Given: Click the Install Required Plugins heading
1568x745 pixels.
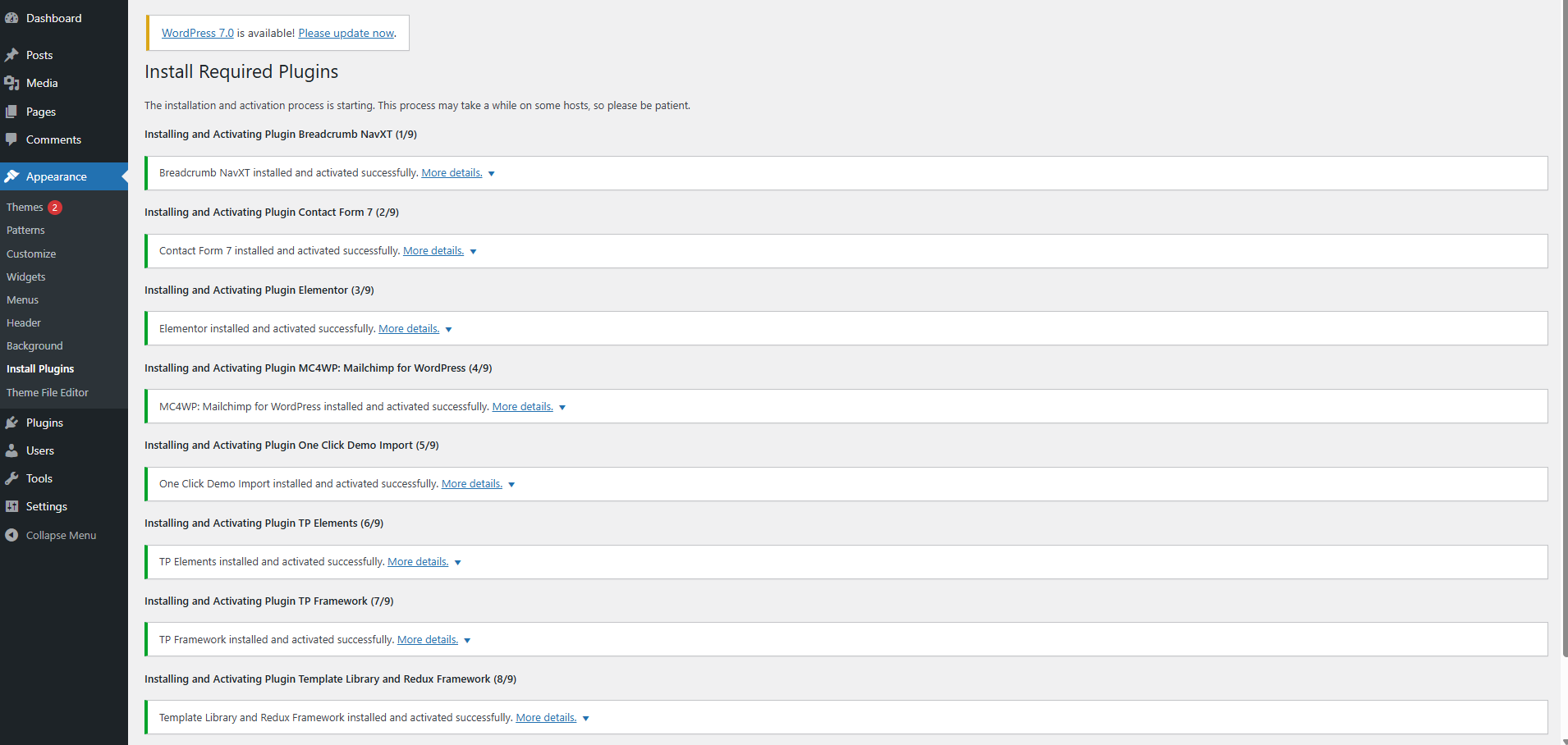Looking at the screenshot, I should click(x=241, y=71).
